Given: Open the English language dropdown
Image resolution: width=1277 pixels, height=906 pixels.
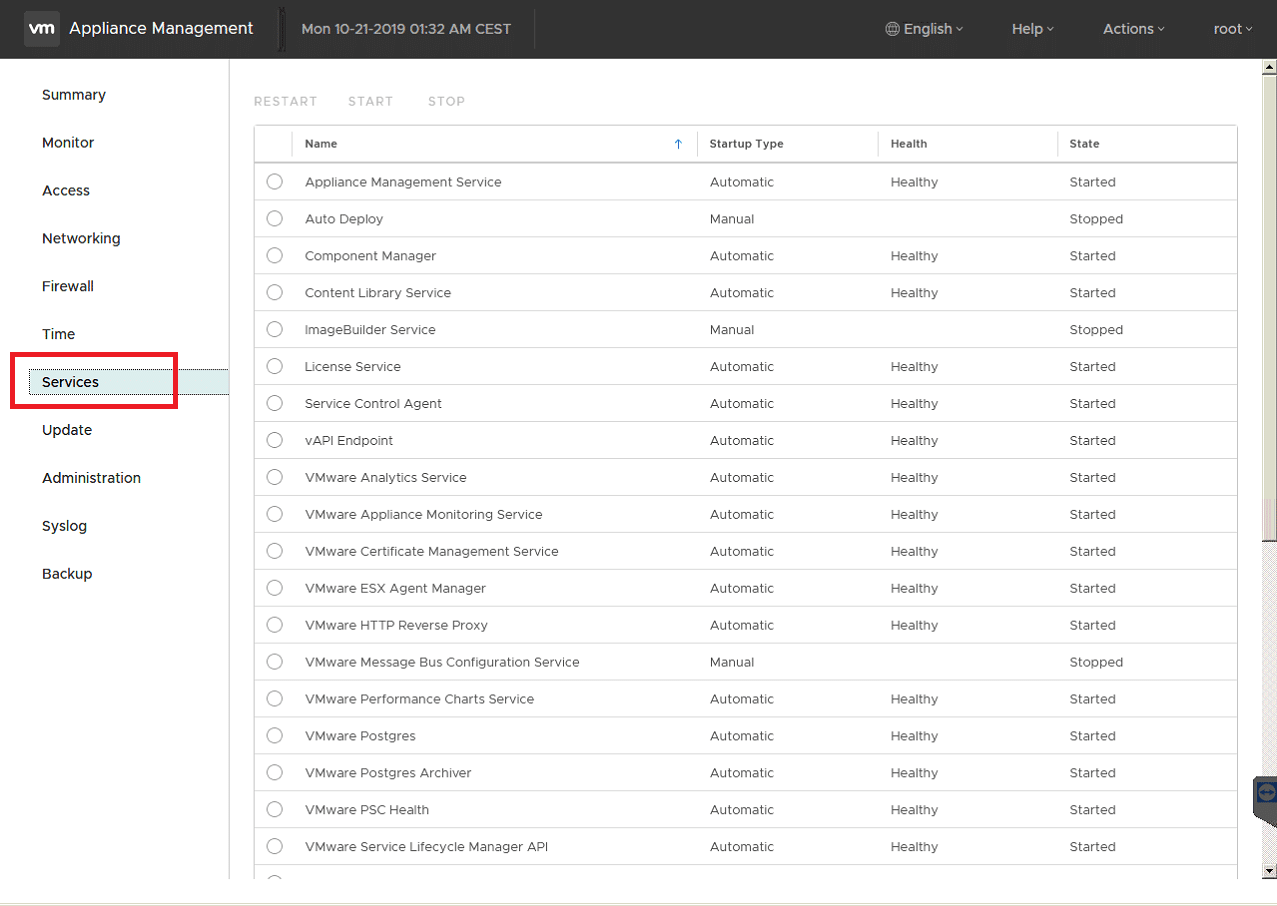Looking at the screenshot, I should point(925,29).
